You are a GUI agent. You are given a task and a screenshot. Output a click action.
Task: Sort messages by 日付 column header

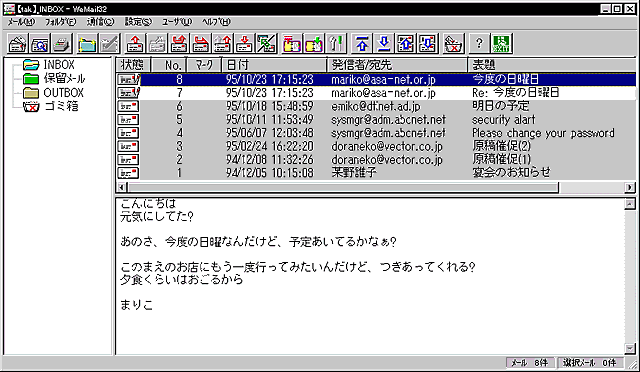[274, 65]
